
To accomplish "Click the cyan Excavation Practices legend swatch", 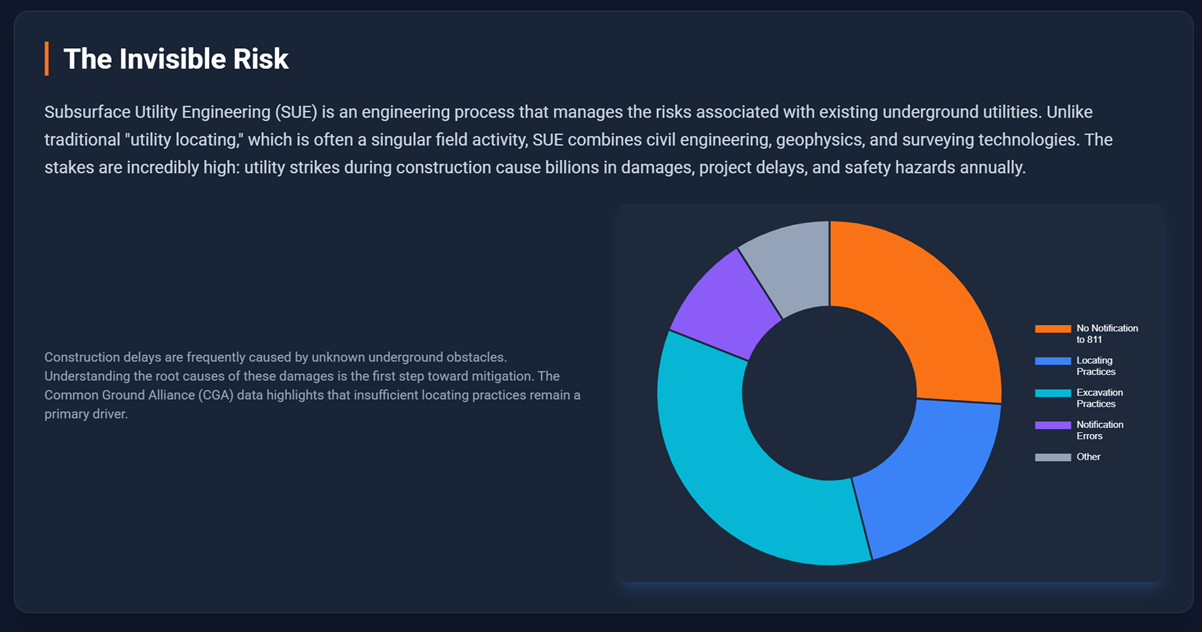I will tap(1052, 393).
